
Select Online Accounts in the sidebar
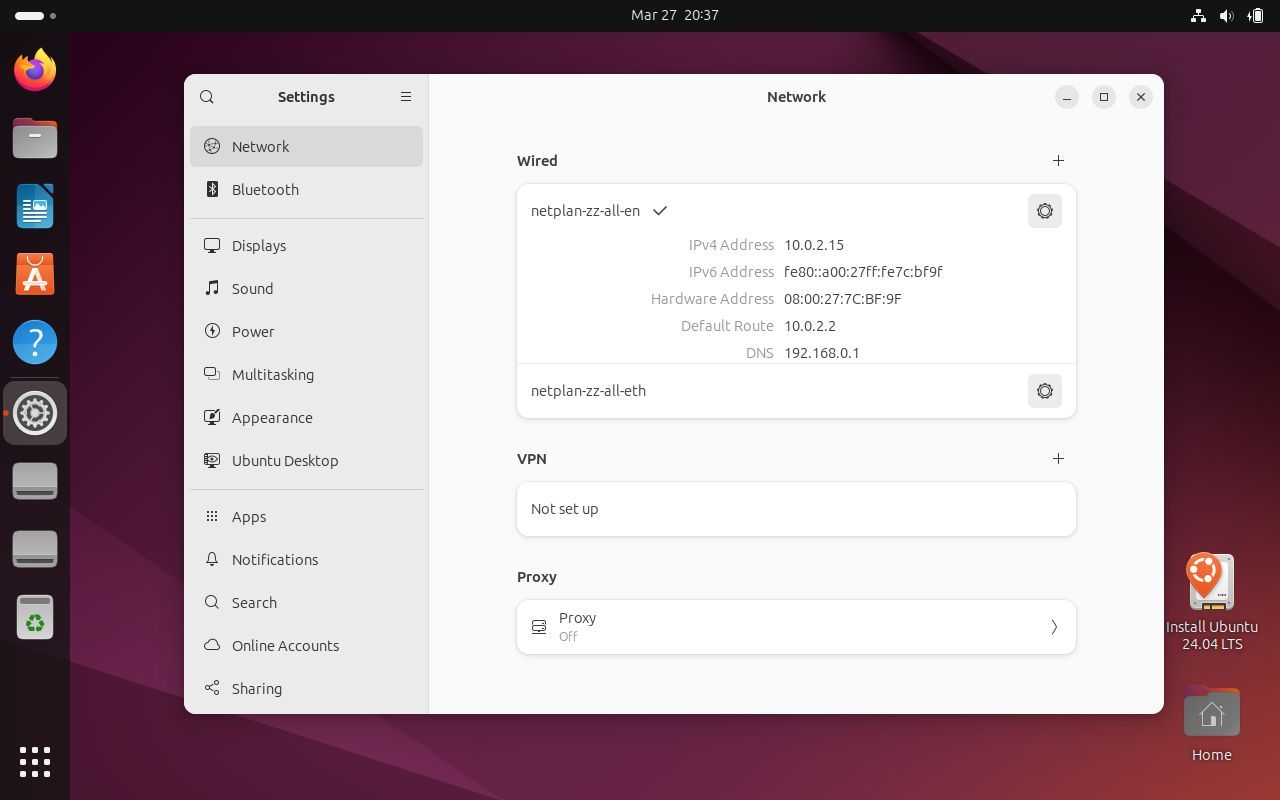click(x=285, y=645)
